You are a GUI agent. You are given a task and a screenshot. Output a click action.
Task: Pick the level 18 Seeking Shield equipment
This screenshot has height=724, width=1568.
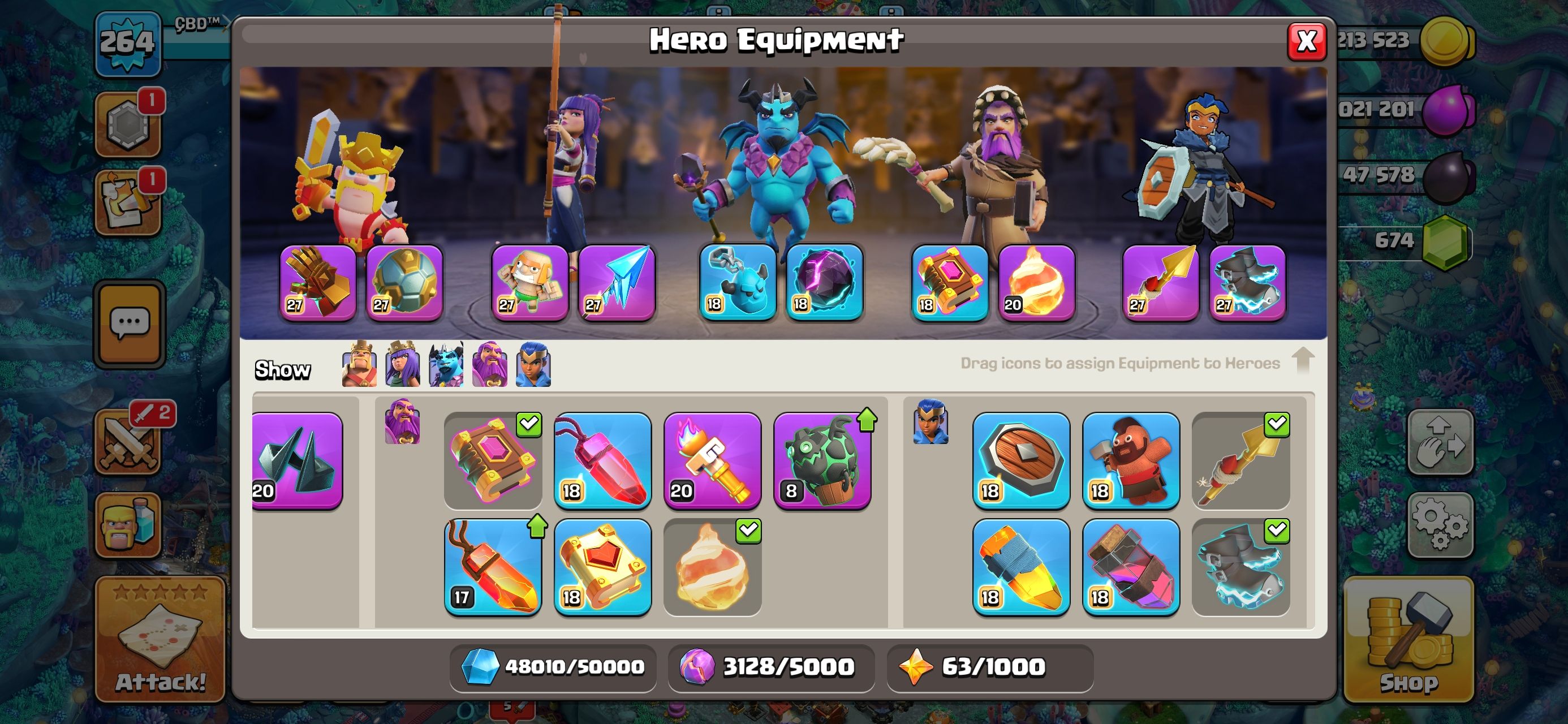1022,461
